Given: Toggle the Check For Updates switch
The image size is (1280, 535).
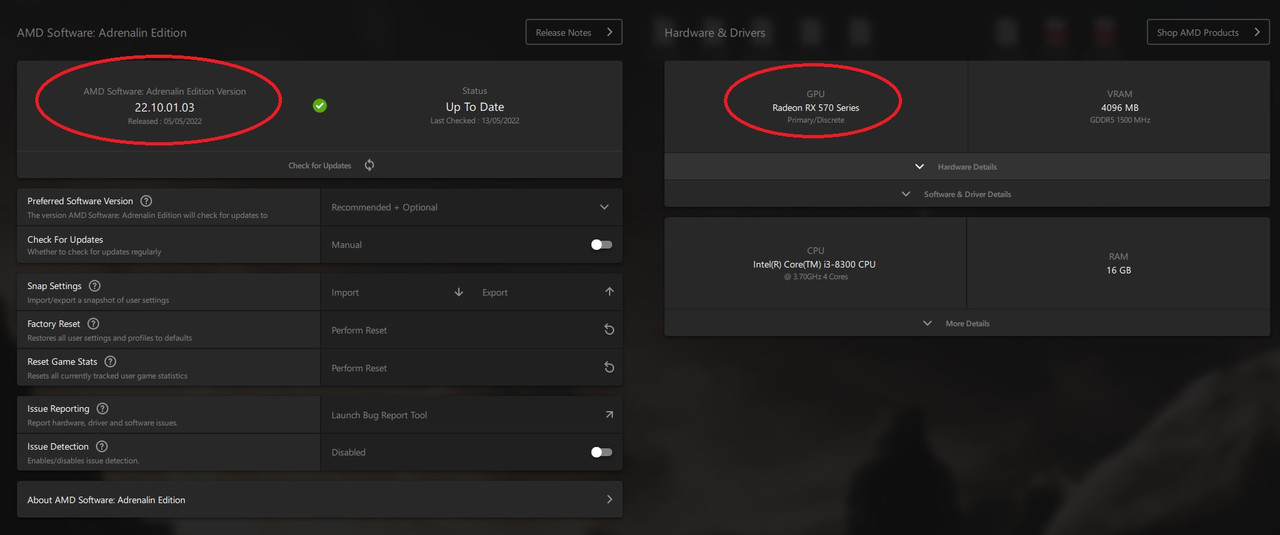Looking at the screenshot, I should coord(601,244).
